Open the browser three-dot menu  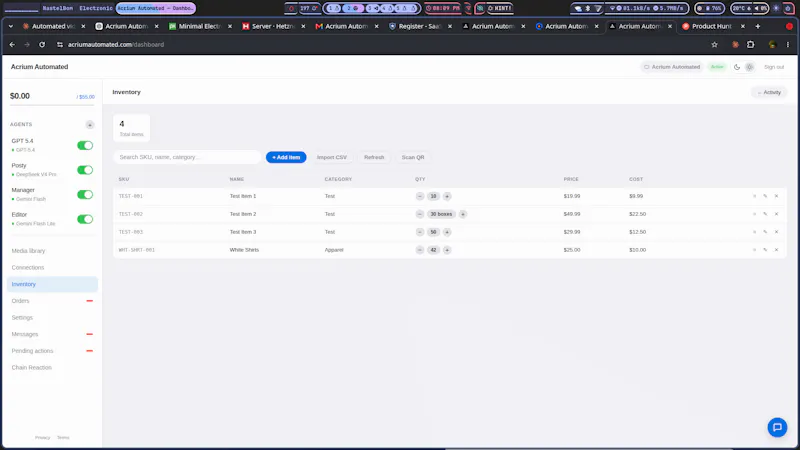coord(788,44)
